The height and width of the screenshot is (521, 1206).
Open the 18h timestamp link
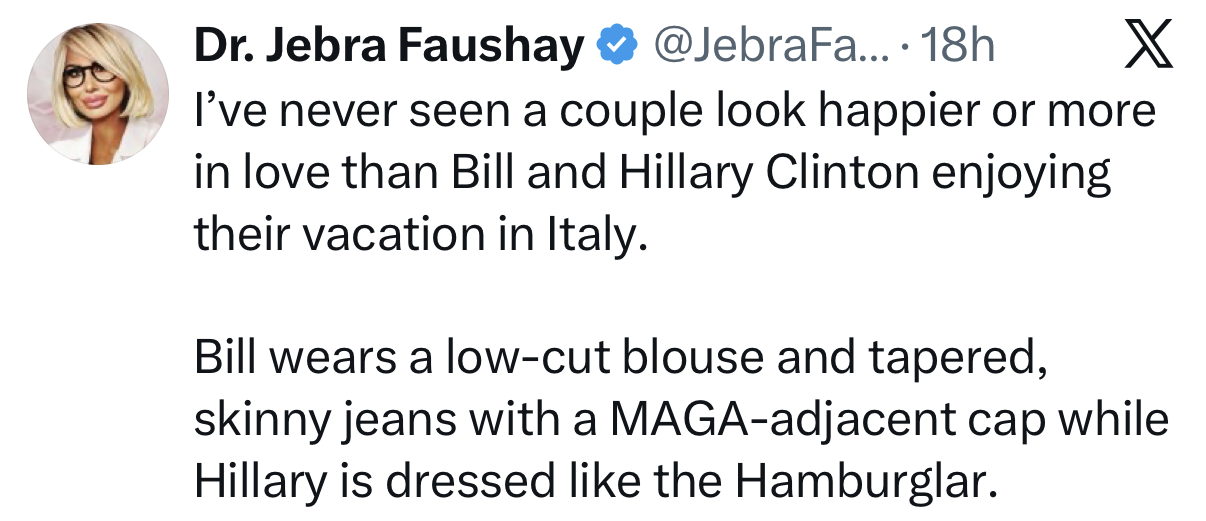click(x=956, y=46)
